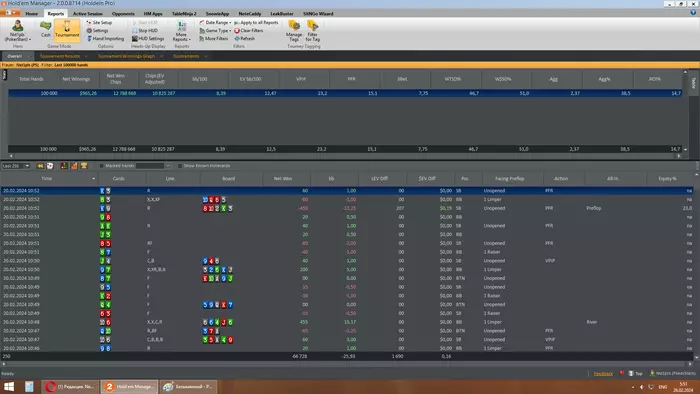The width and height of the screenshot is (700, 394).
Task: Open Hand Importing
Action: [x=105, y=38]
